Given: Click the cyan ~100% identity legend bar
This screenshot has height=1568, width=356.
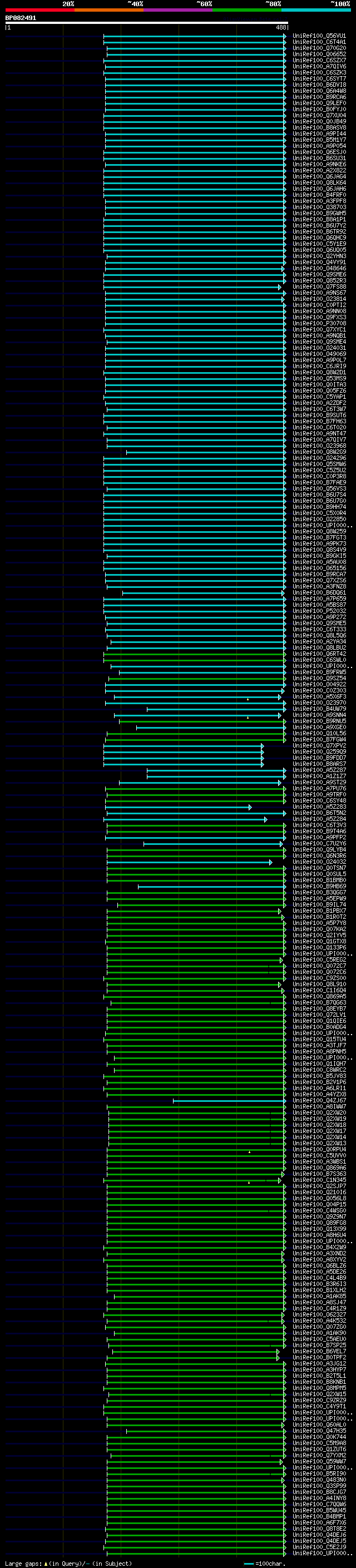Looking at the screenshot, I should [x=316, y=10].
